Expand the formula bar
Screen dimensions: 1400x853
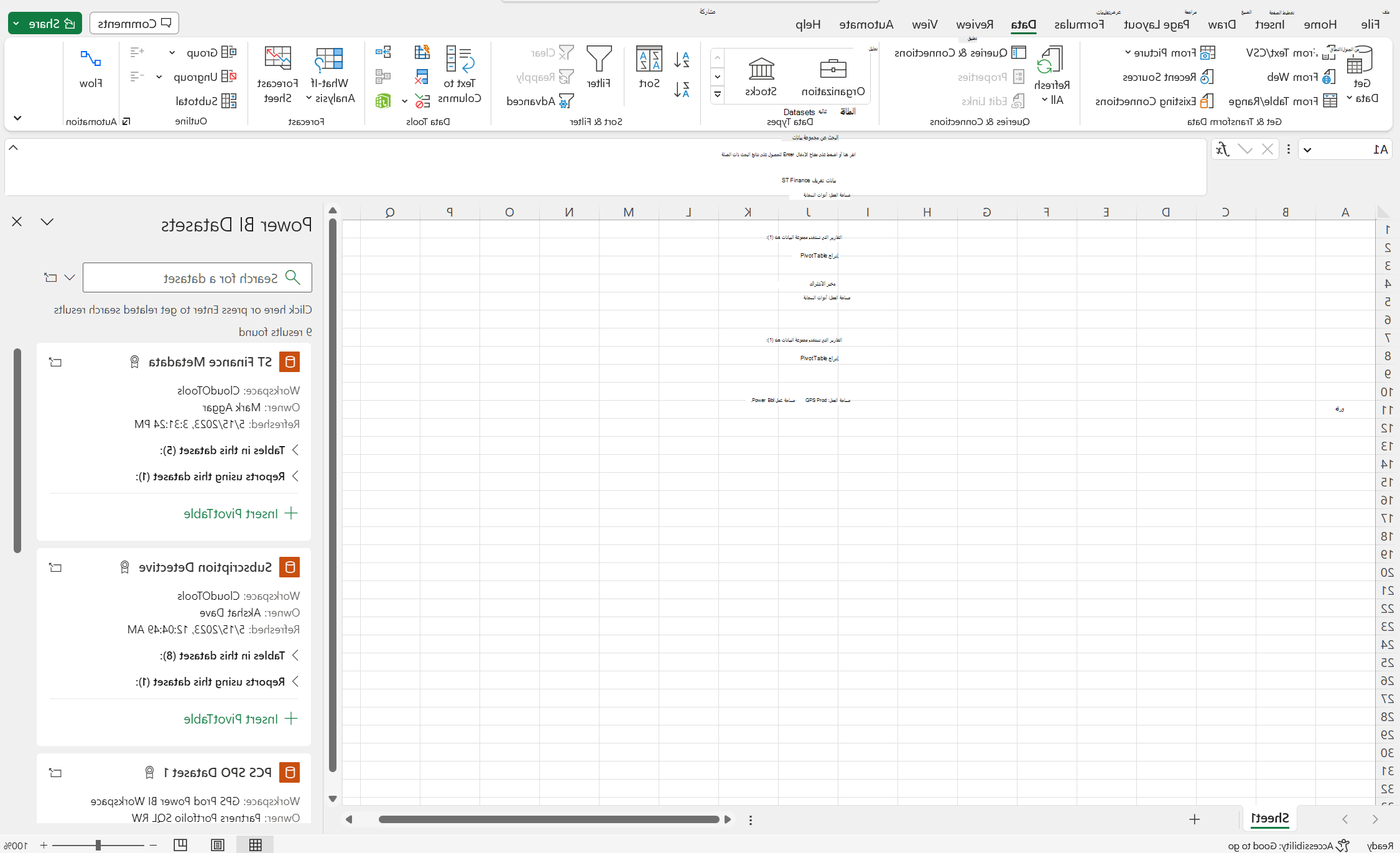[x=13, y=148]
